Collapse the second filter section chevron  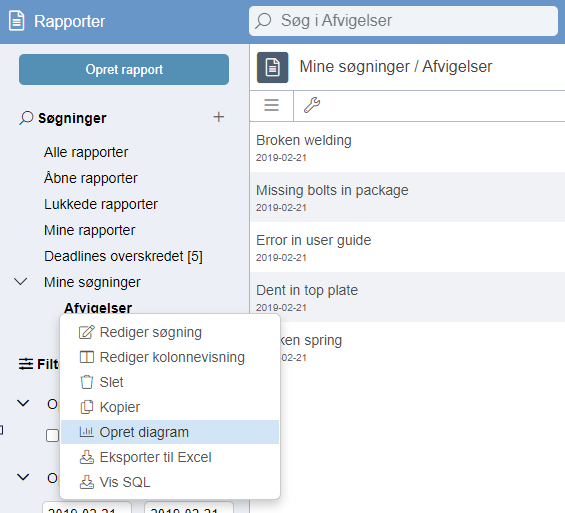[x=23, y=477]
